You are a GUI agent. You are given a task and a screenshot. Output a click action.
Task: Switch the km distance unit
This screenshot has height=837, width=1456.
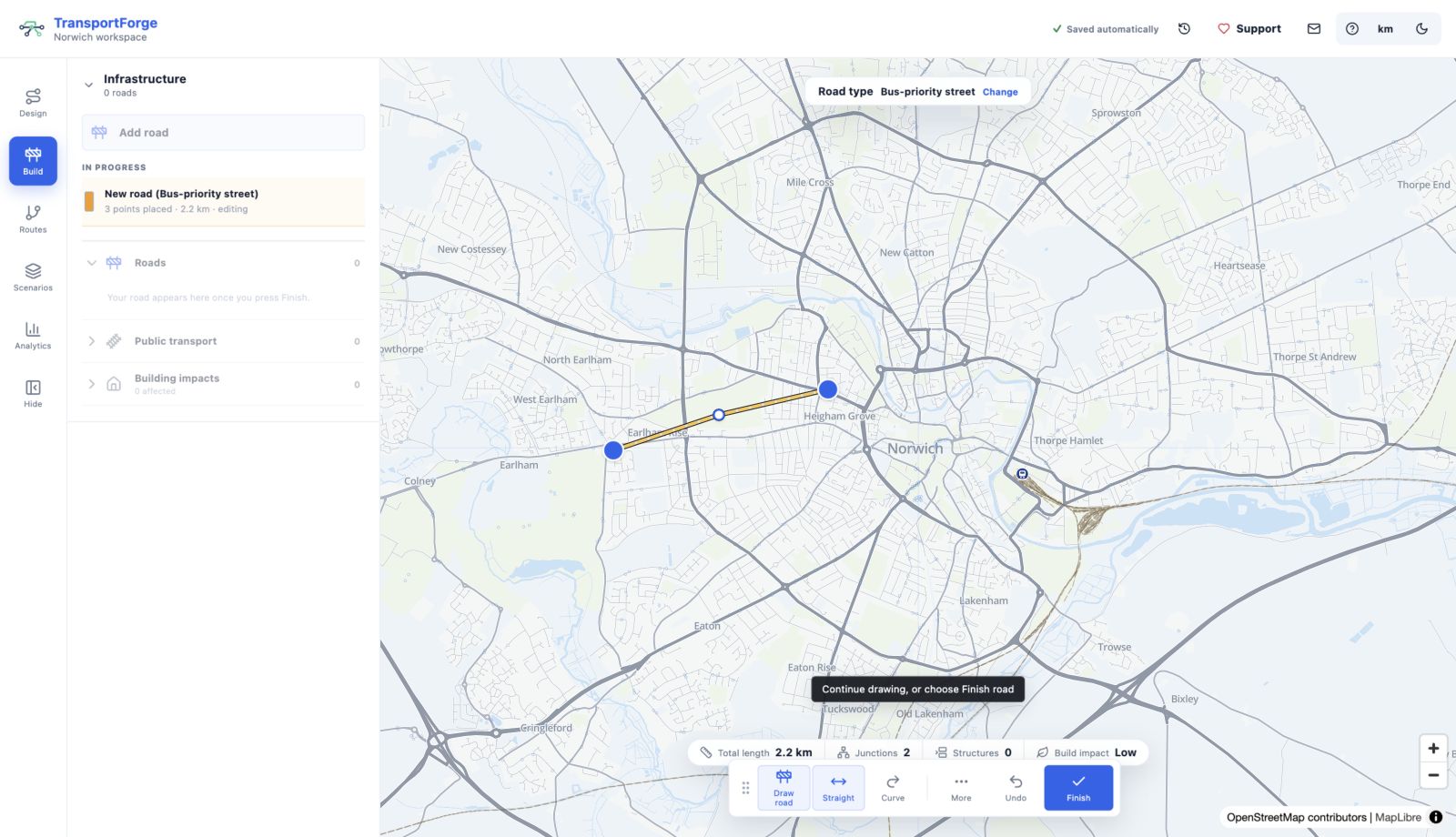coord(1385,28)
